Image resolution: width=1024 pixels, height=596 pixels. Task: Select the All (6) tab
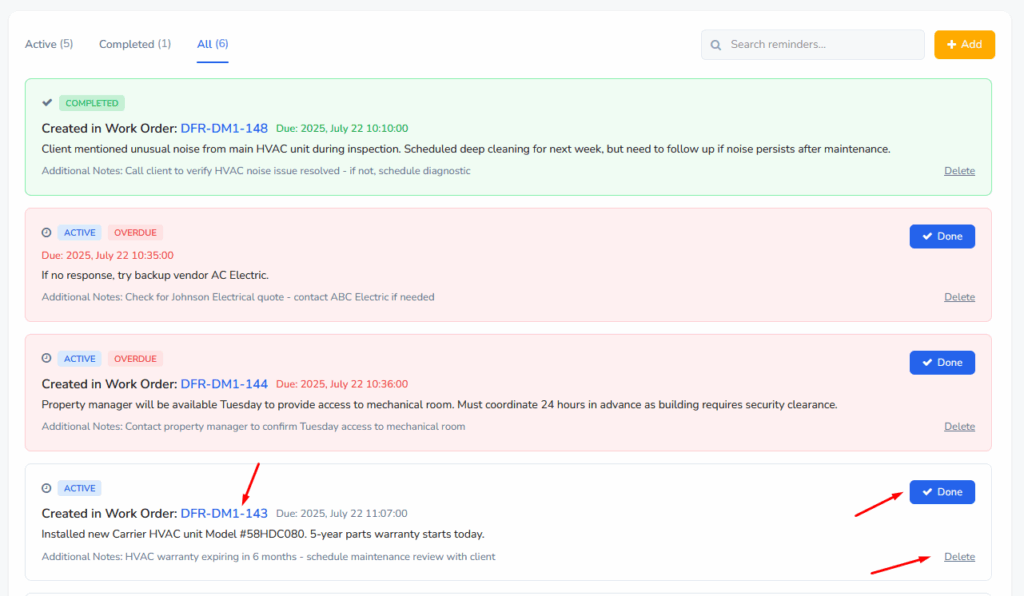click(x=212, y=44)
